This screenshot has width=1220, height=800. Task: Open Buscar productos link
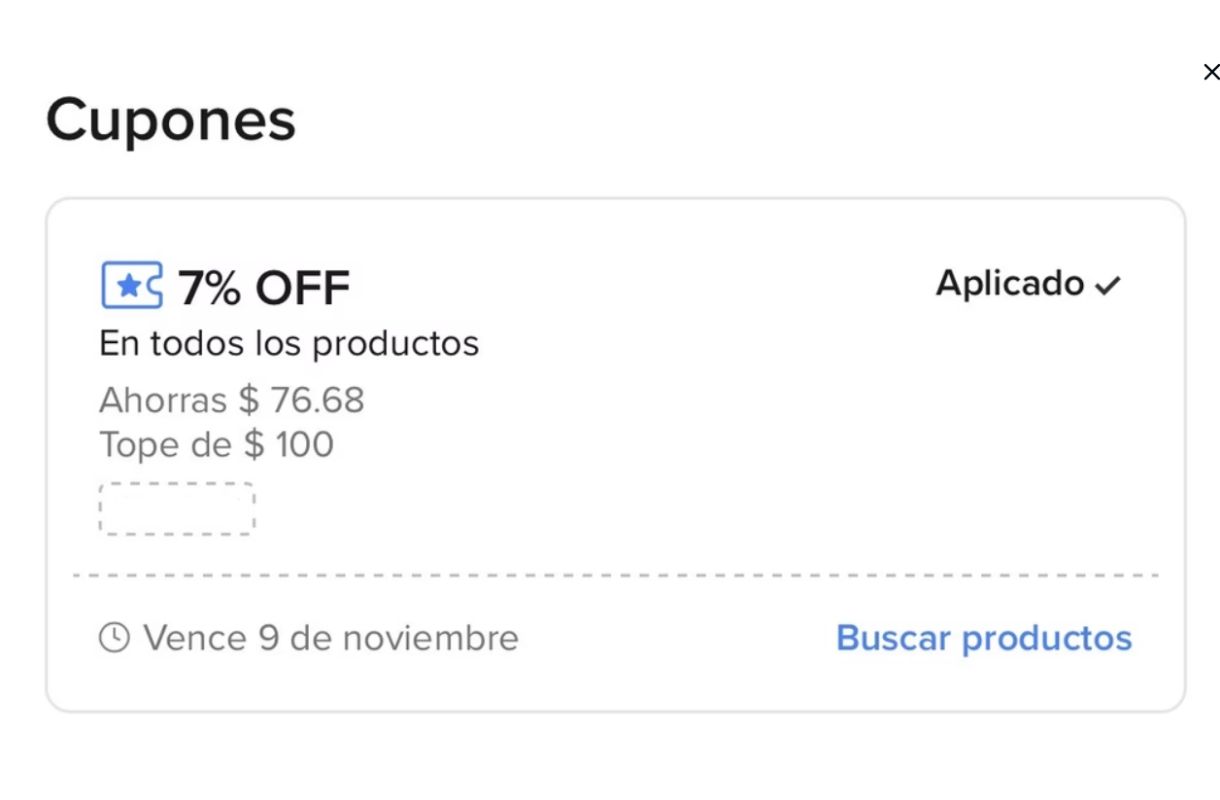[983, 637]
